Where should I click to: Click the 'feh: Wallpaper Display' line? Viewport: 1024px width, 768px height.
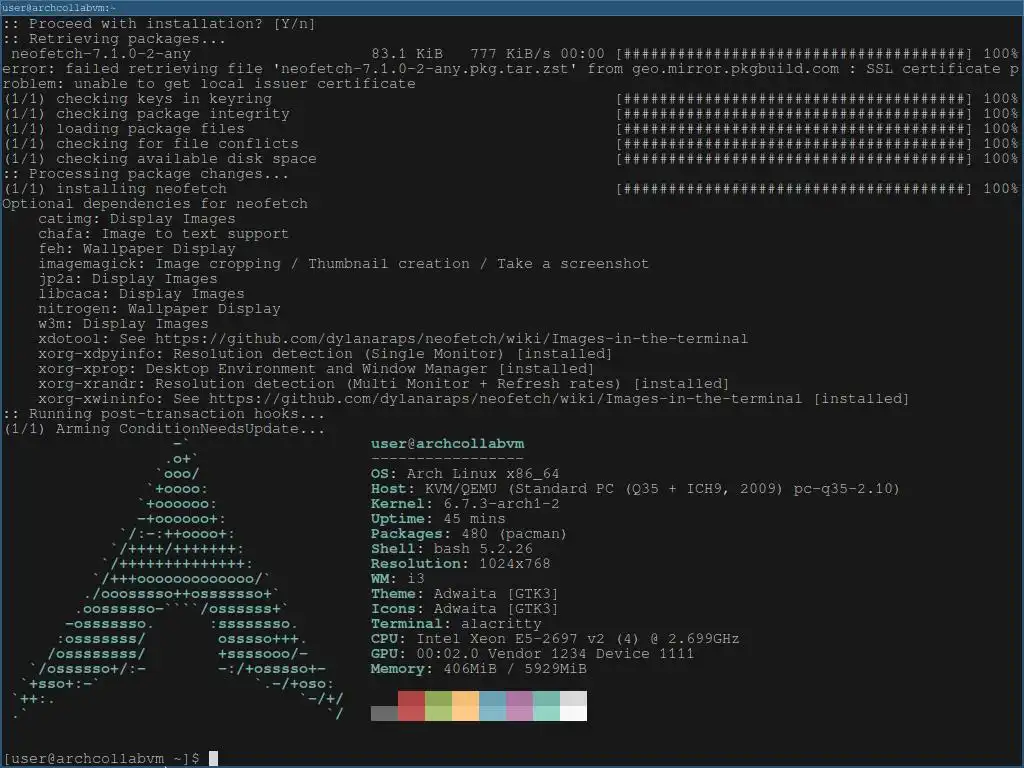[136, 249]
